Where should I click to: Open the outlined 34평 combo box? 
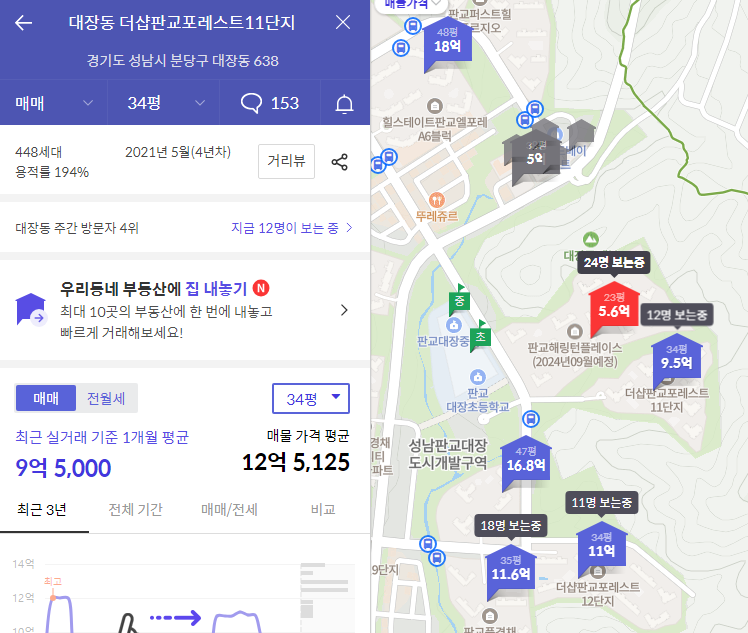tap(311, 398)
